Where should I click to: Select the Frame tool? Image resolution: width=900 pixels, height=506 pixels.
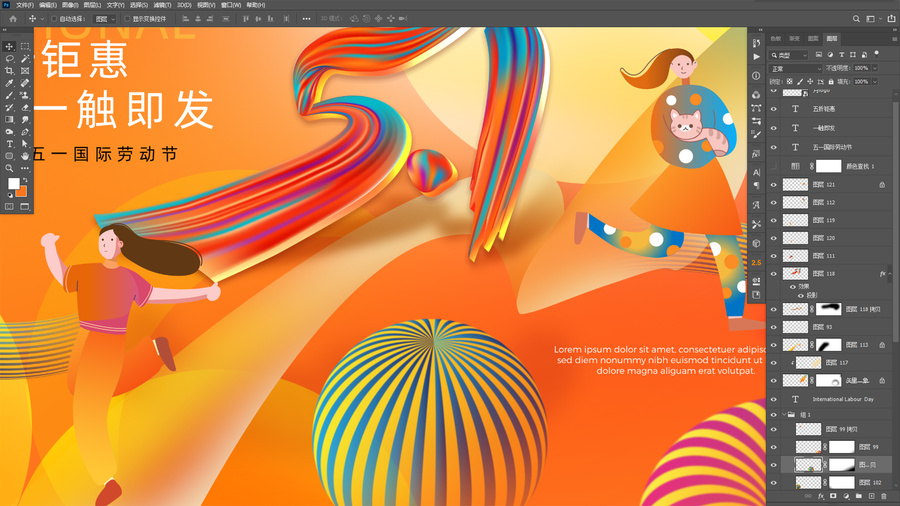coord(25,71)
